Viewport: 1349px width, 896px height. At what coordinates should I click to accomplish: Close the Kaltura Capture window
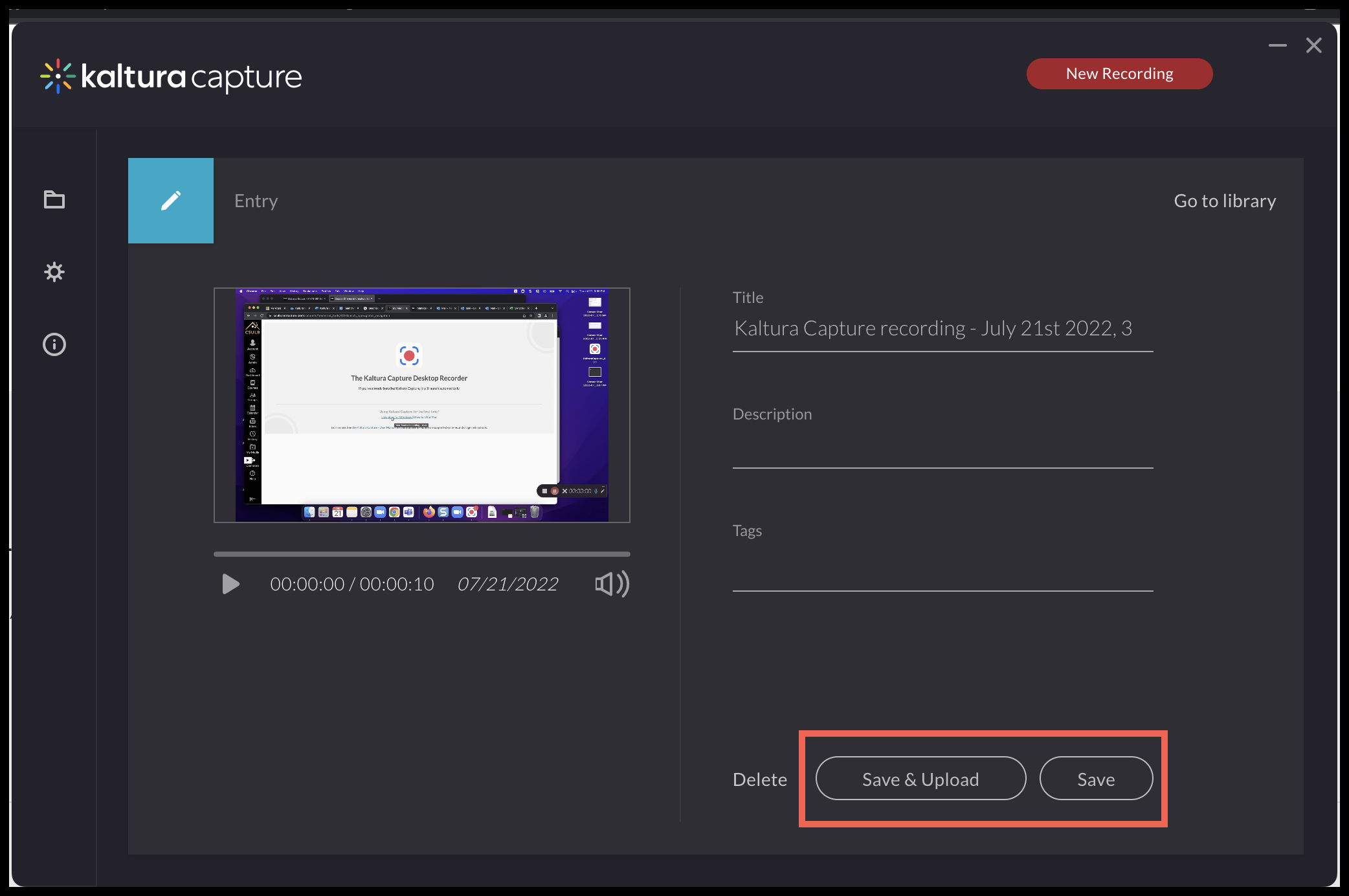tap(1314, 45)
